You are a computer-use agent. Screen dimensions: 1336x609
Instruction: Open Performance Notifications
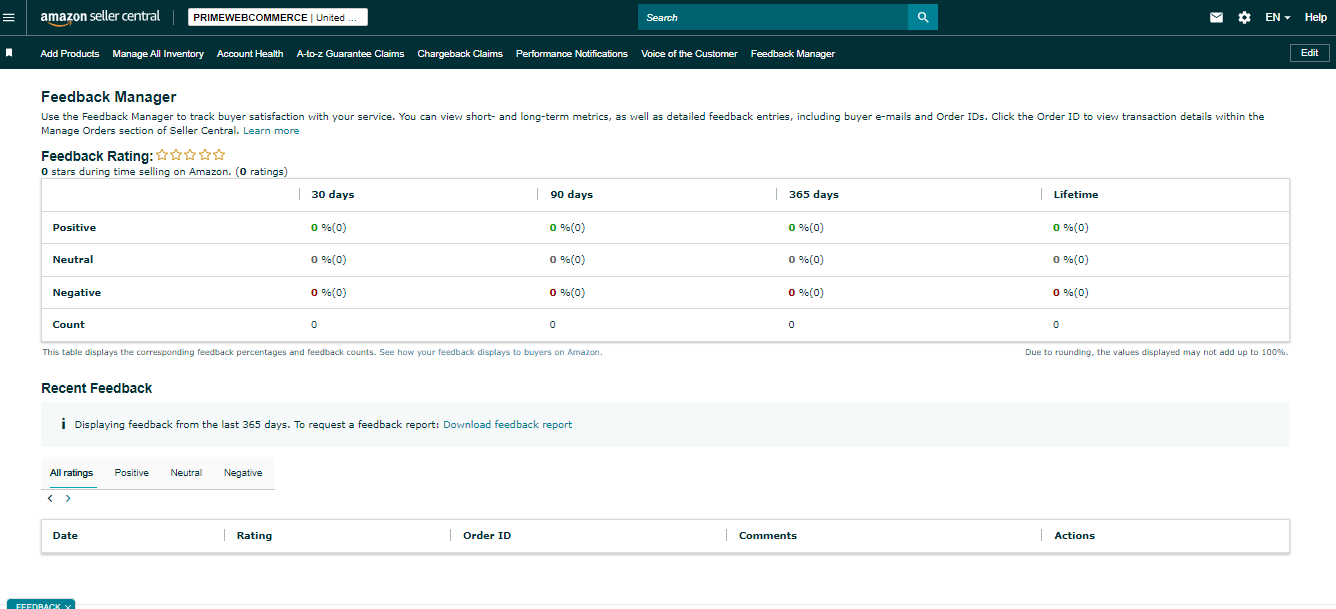tap(572, 54)
